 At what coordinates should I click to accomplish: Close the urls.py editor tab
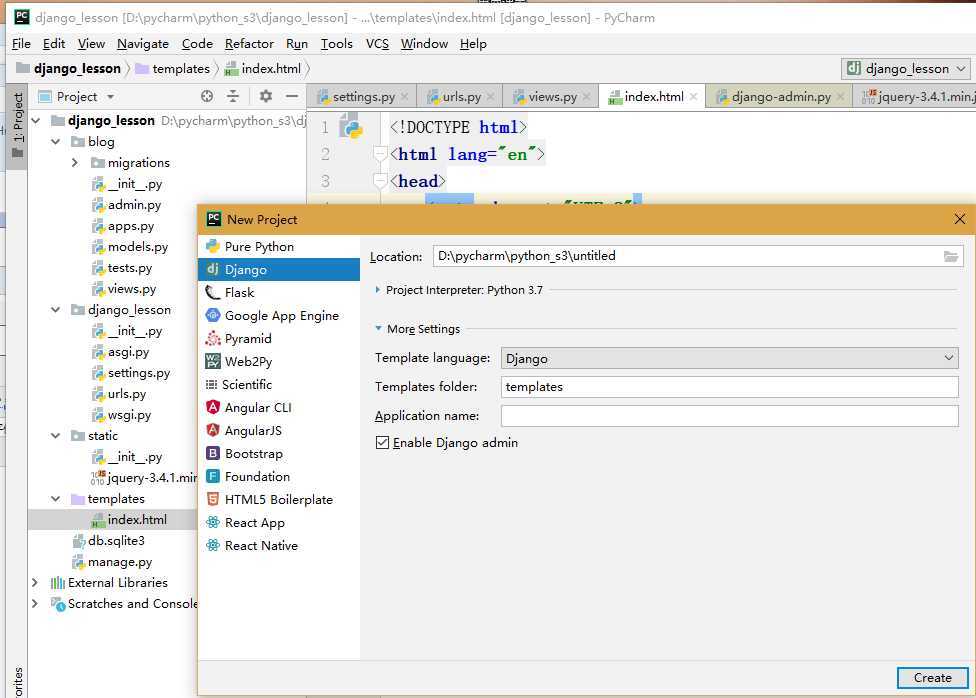[490, 97]
